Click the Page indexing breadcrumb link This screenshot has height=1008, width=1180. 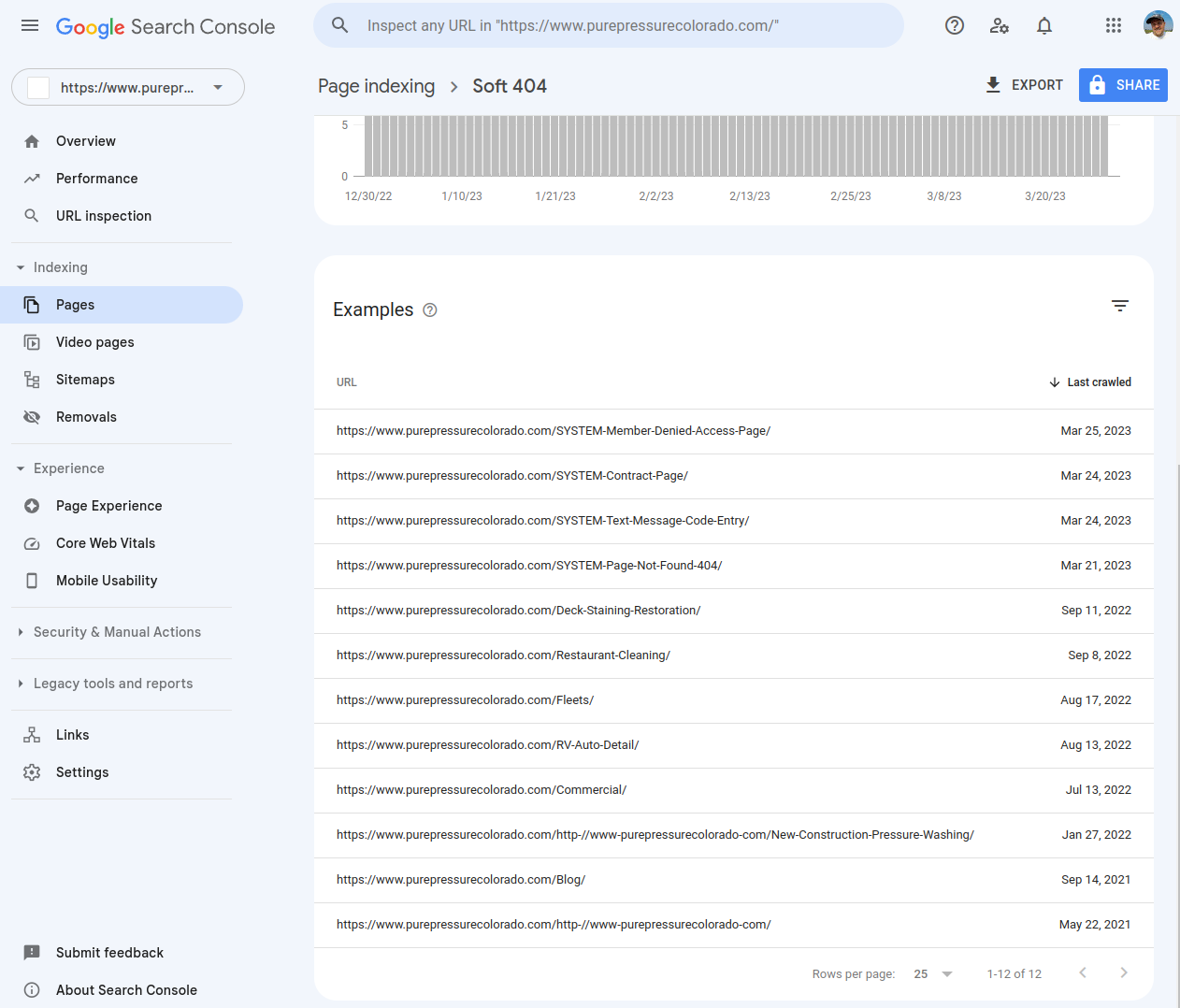(x=376, y=86)
